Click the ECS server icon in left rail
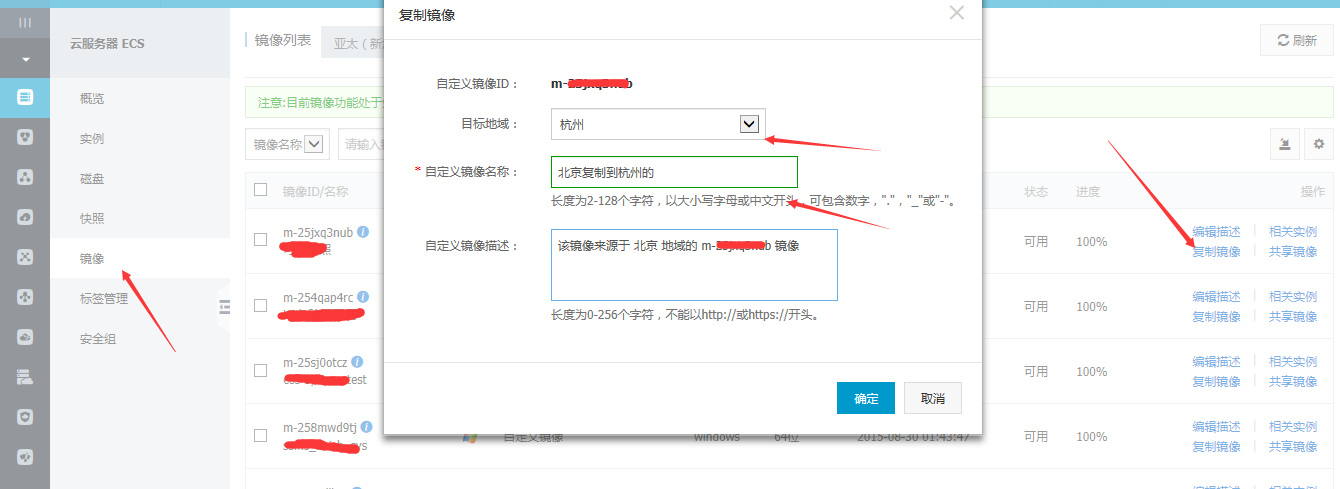 tap(25, 97)
